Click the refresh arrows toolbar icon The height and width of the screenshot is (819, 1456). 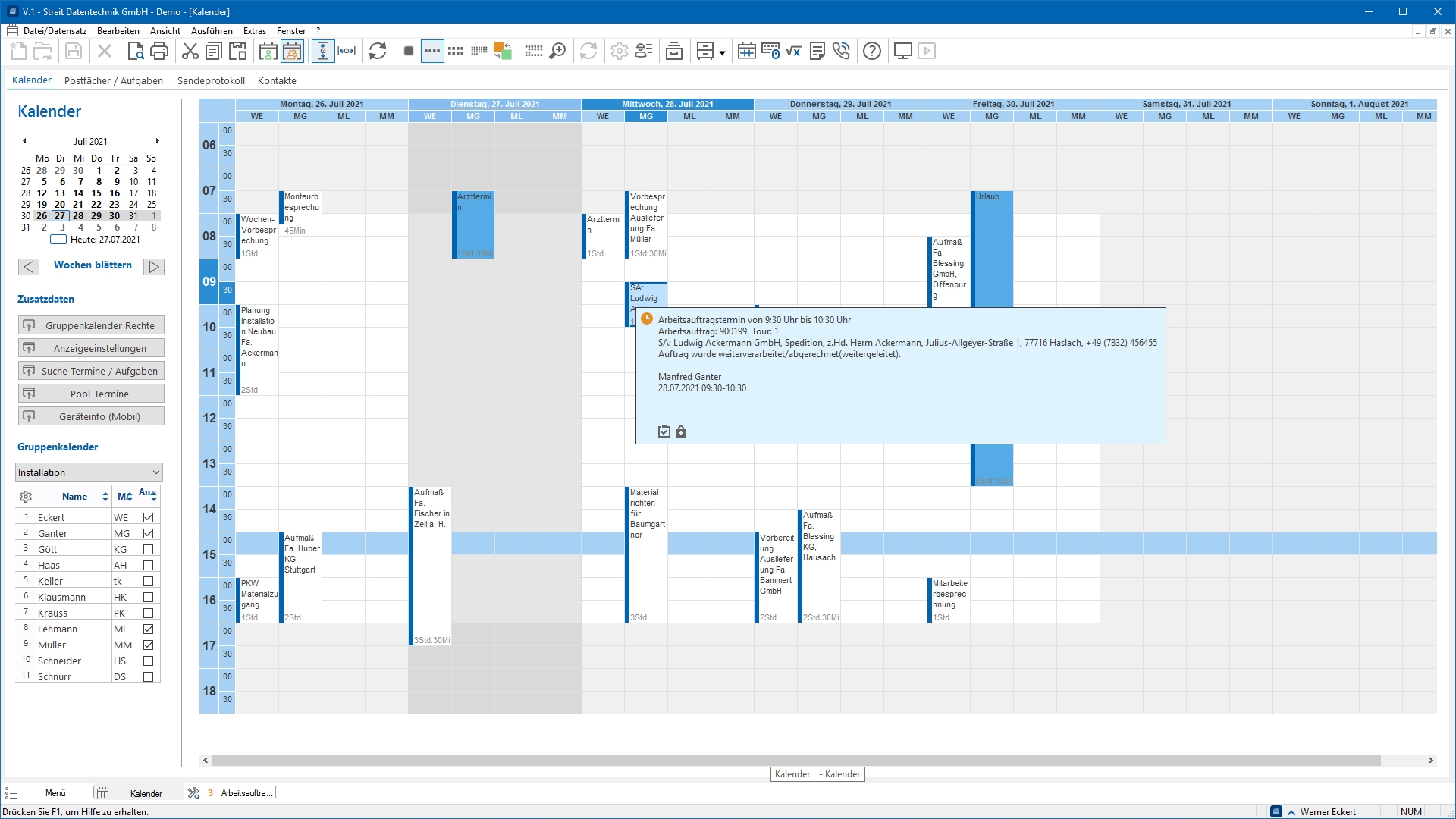tap(378, 52)
